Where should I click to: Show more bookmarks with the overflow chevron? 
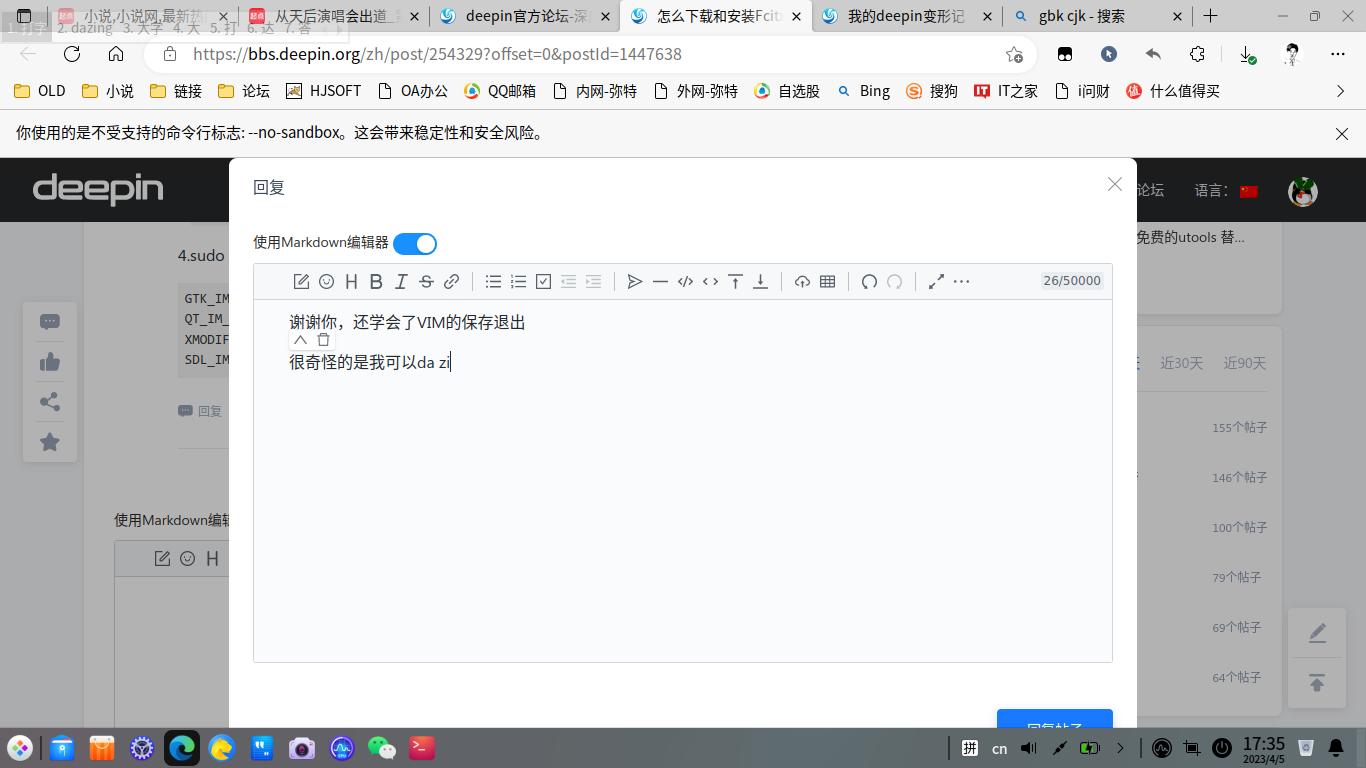tap(1341, 91)
